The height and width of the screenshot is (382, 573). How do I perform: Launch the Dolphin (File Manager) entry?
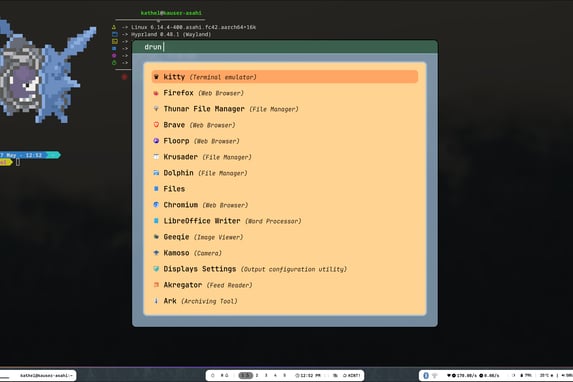pyautogui.click(x=285, y=173)
